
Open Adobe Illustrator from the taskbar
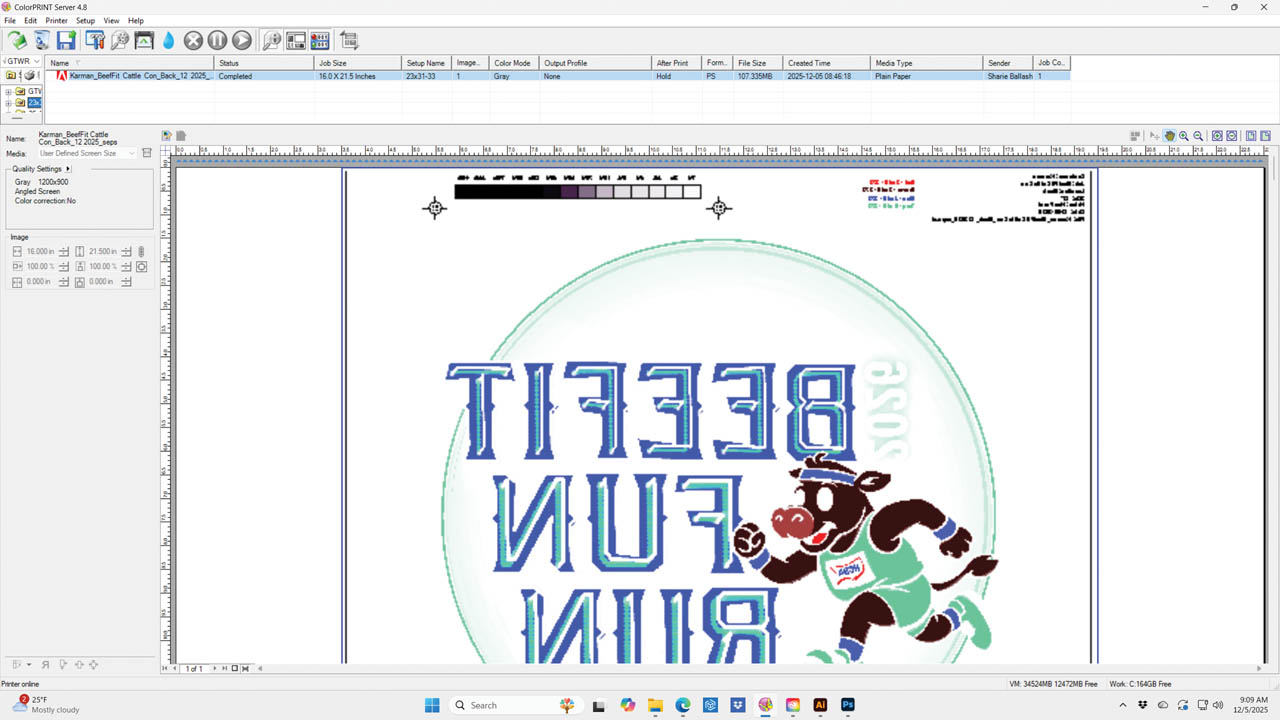tap(820, 705)
